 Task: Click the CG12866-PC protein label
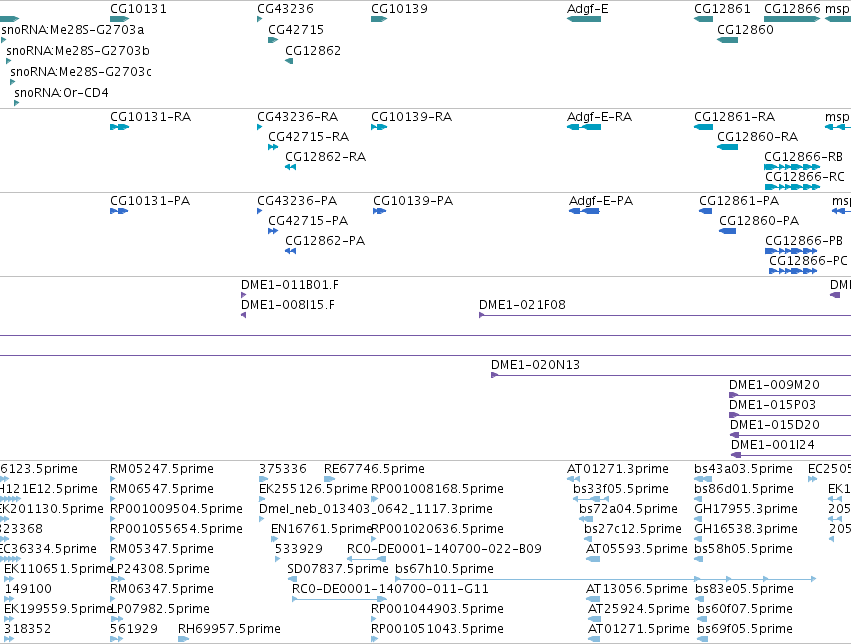(x=808, y=261)
